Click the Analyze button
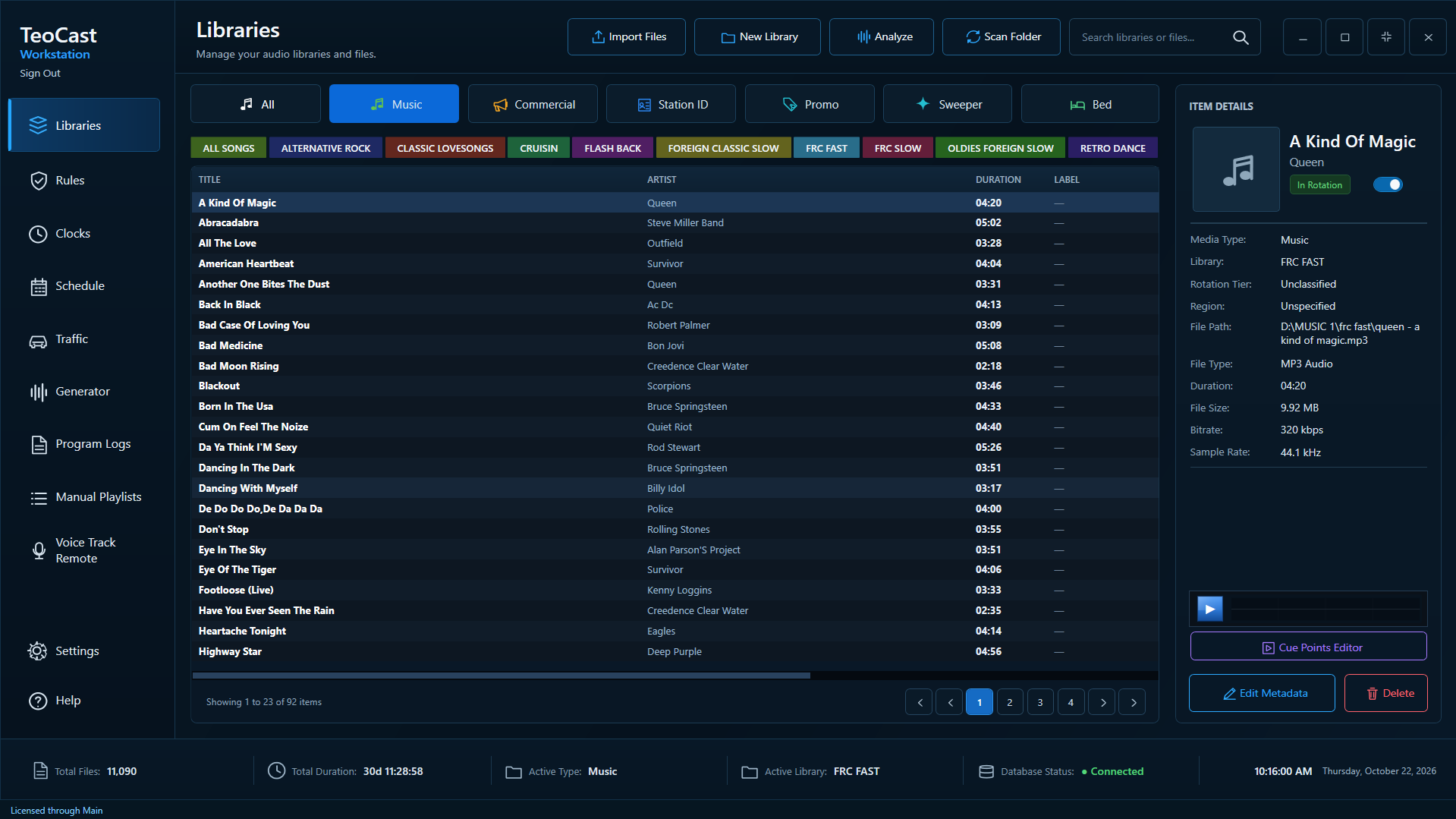 [882, 37]
